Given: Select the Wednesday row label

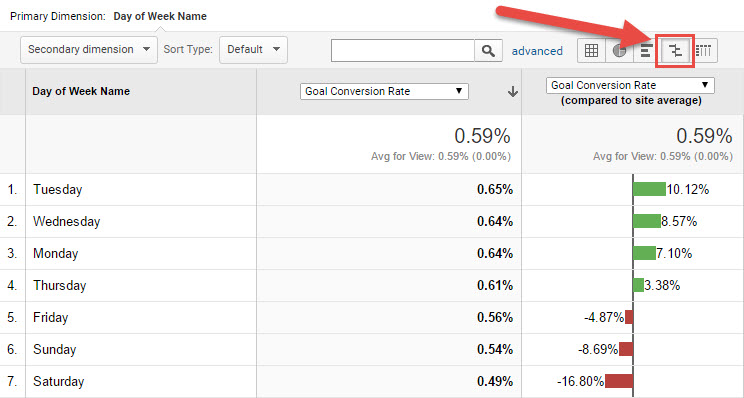Looking at the screenshot, I should click(66, 222).
